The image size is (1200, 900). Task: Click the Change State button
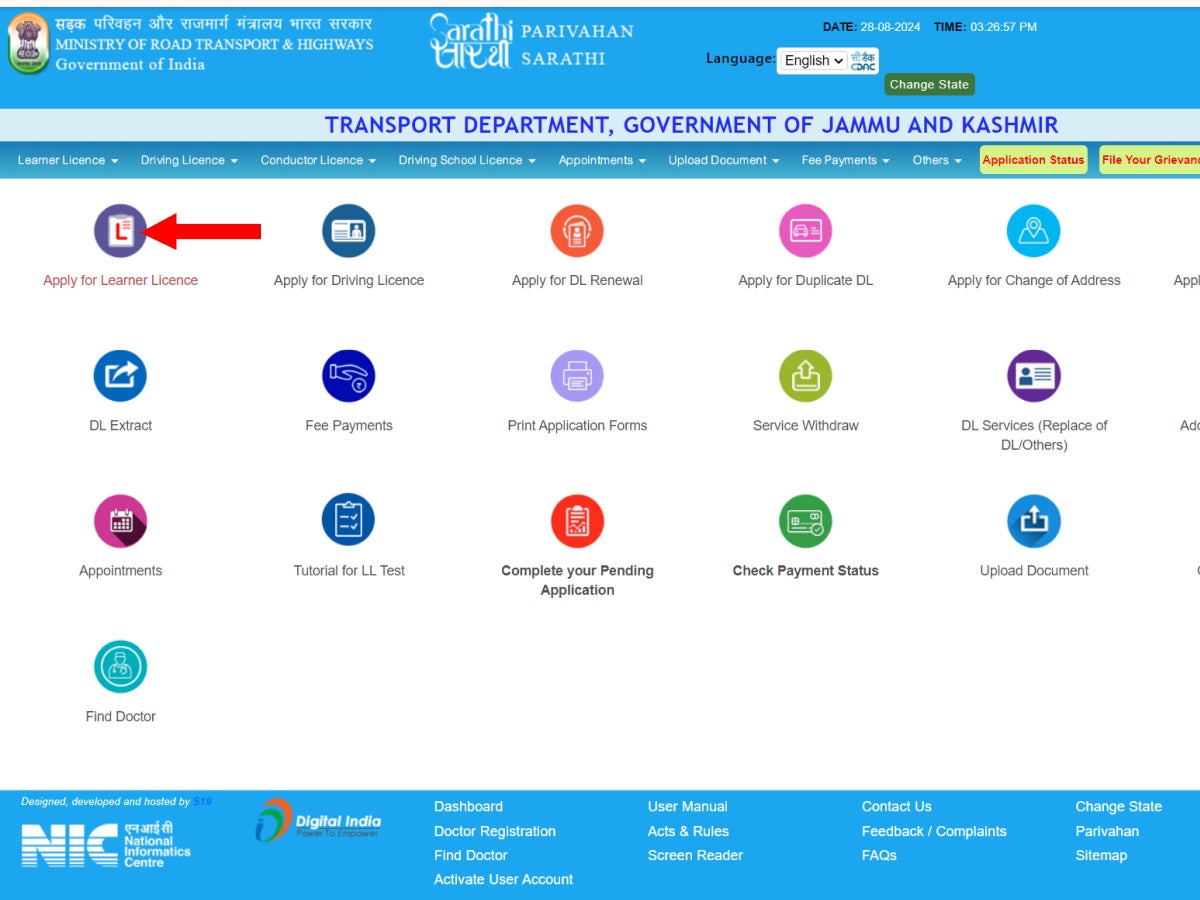pyautogui.click(x=928, y=84)
